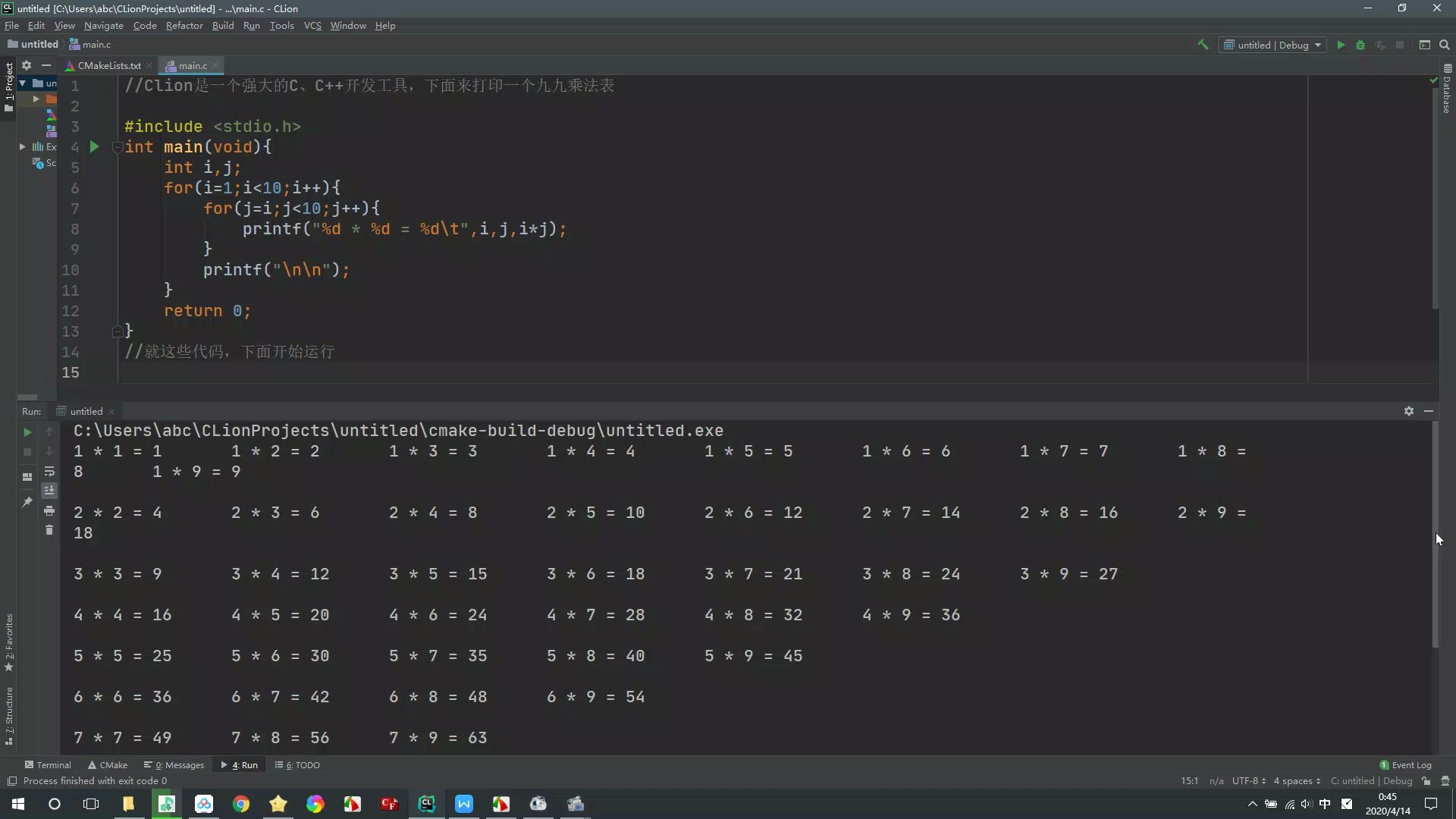Toggle soft-wrap in Run console

click(x=49, y=471)
